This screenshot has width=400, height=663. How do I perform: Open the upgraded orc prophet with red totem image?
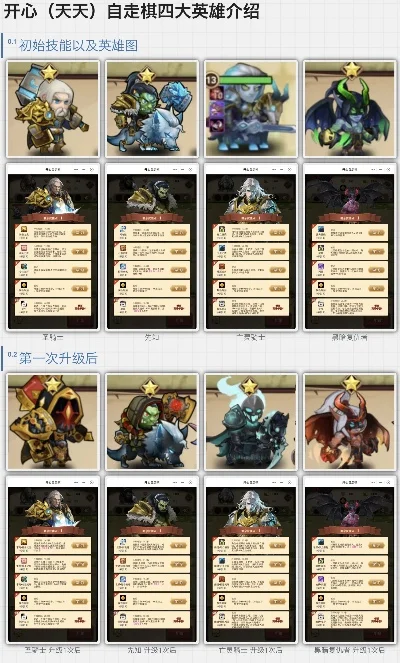(x=152, y=422)
